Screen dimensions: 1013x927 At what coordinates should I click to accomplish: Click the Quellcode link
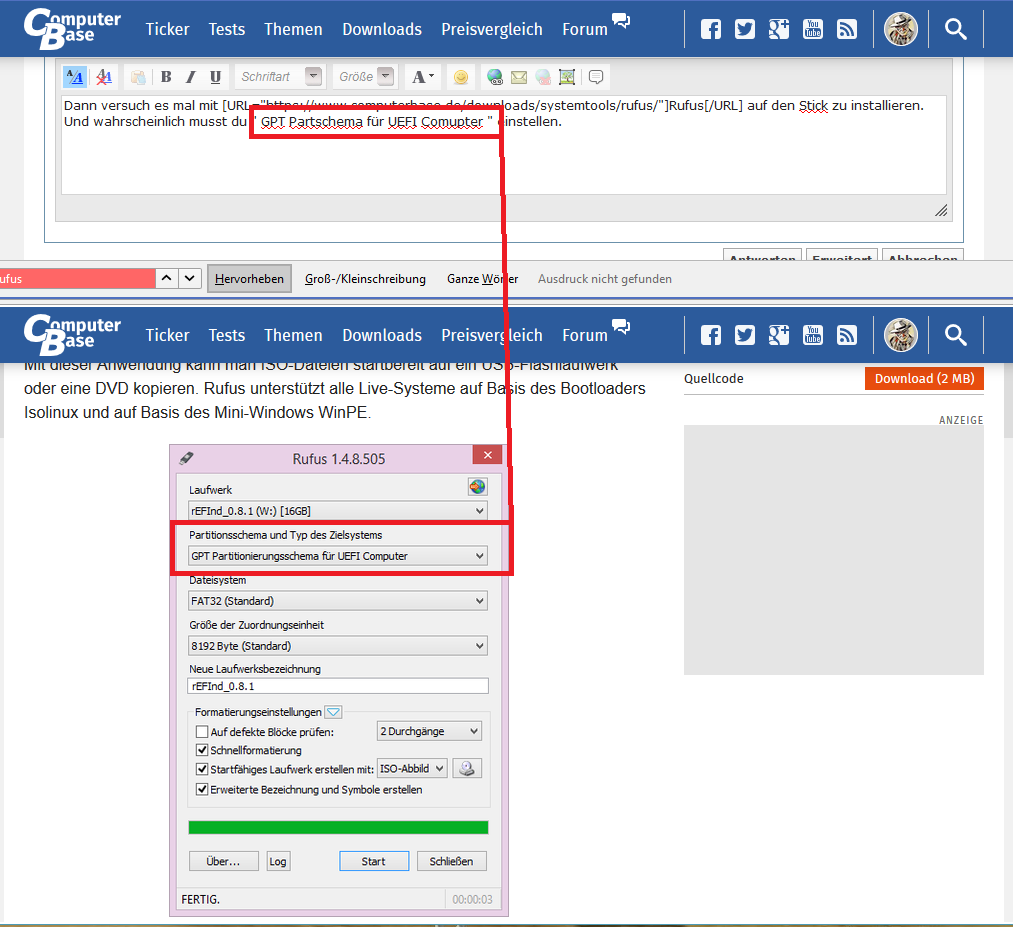[714, 379]
